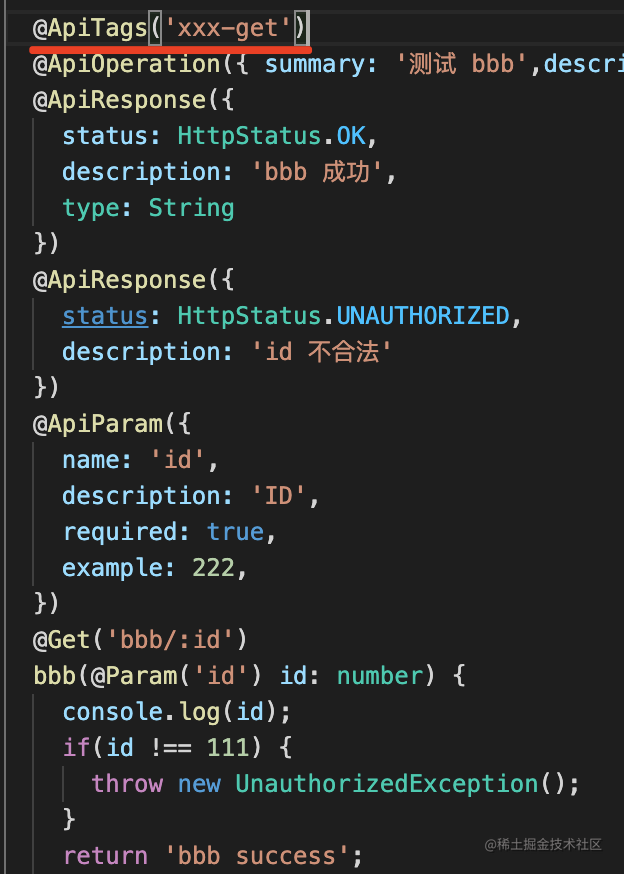Click the required: true value

(x=235, y=531)
